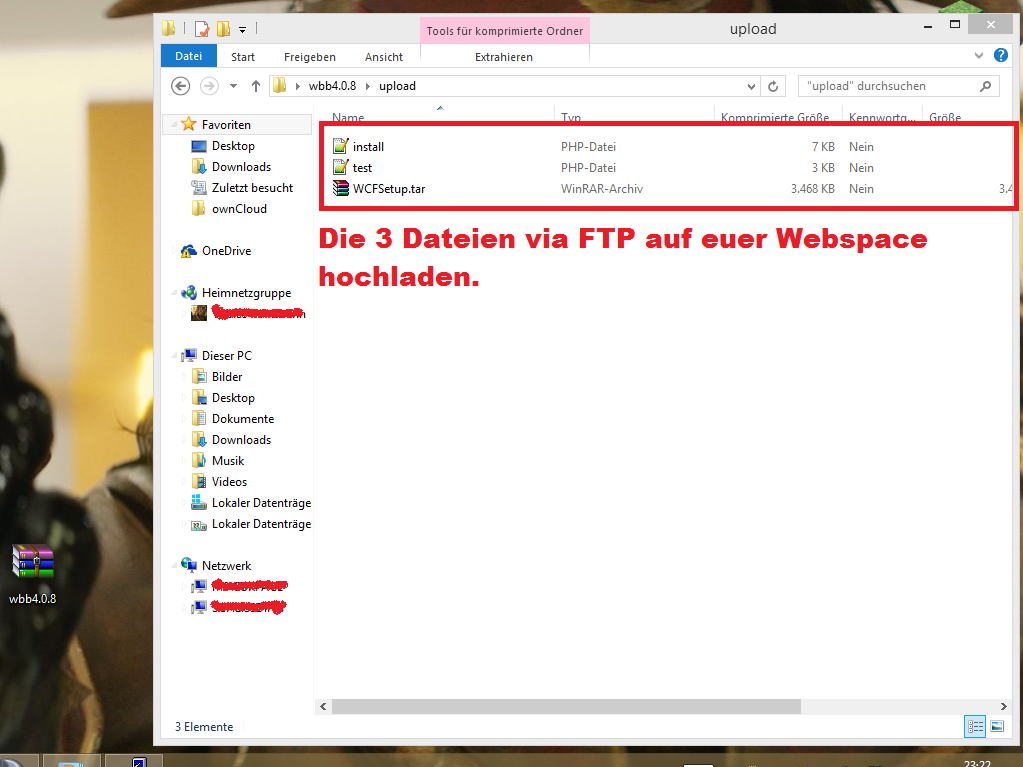Screen dimensions: 1023x767
Task: Select the WCFSetup.tar archive file
Action: point(389,189)
